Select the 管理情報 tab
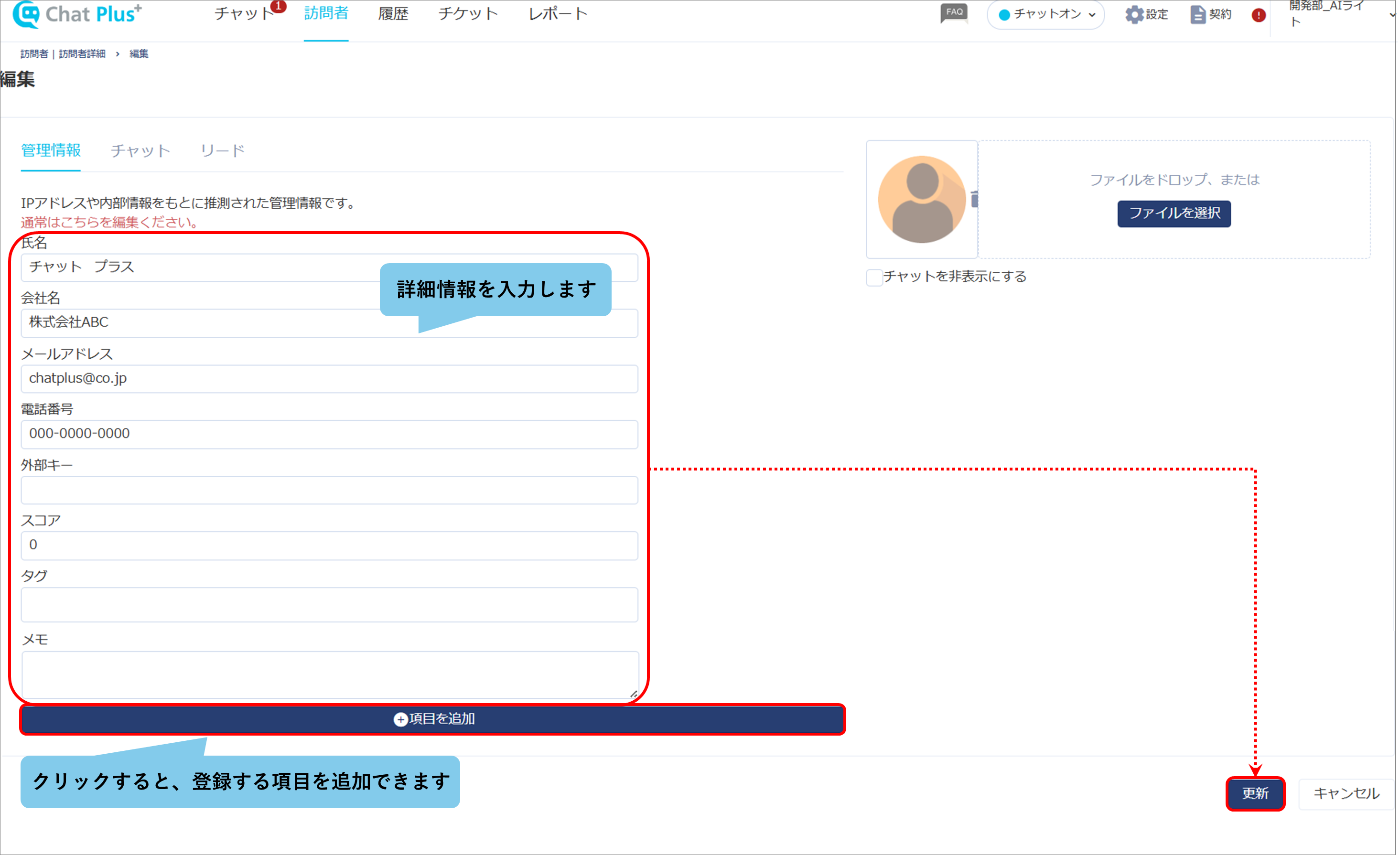The height and width of the screenshot is (855, 1400). pyautogui.click(x=51, y=150)
